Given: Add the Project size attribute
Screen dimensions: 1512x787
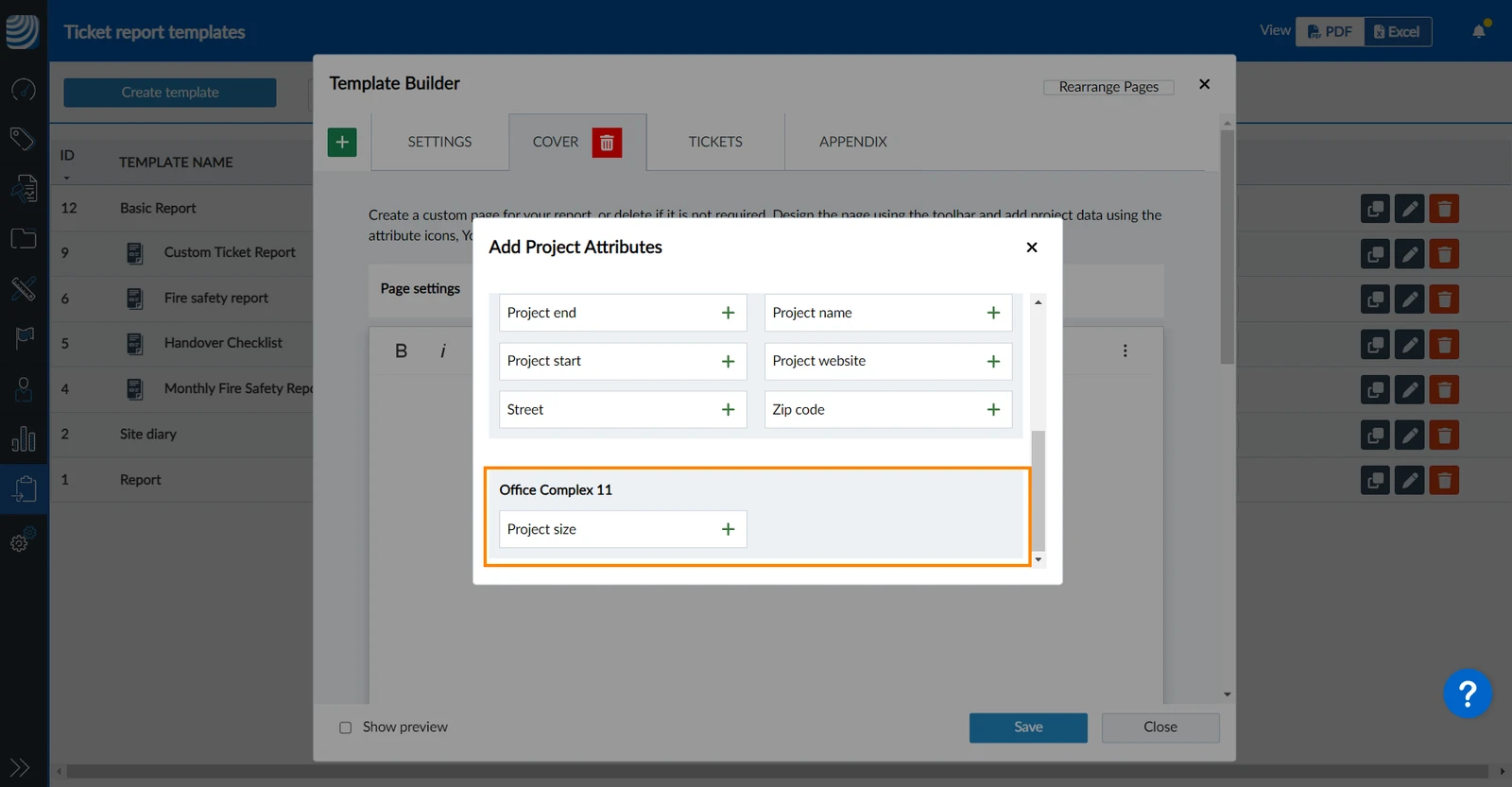Looking at the screenshot, I should pyautogui.click(x=728, y=529).
